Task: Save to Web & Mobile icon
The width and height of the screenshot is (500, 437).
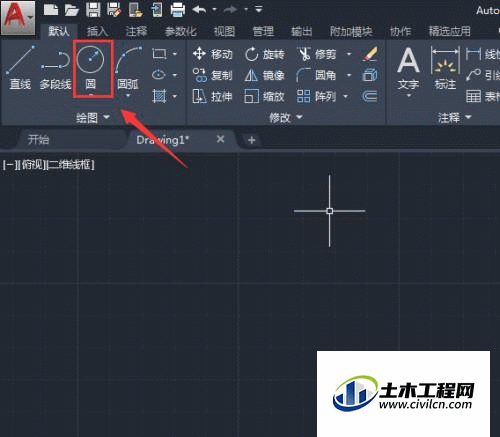Action: coord(156,9)
